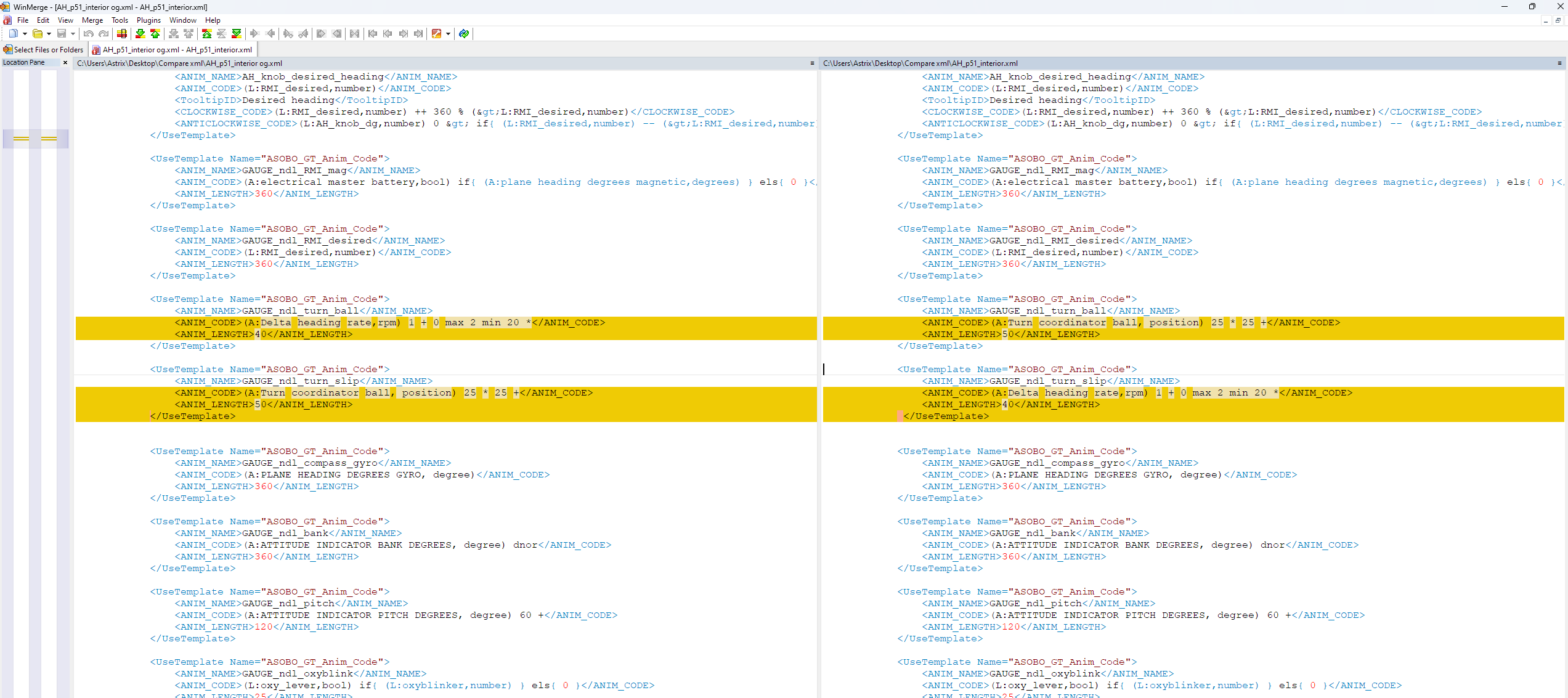Go to last difference icon
Viewport: 1568px width, 698px height.
(x=237, y=34)
